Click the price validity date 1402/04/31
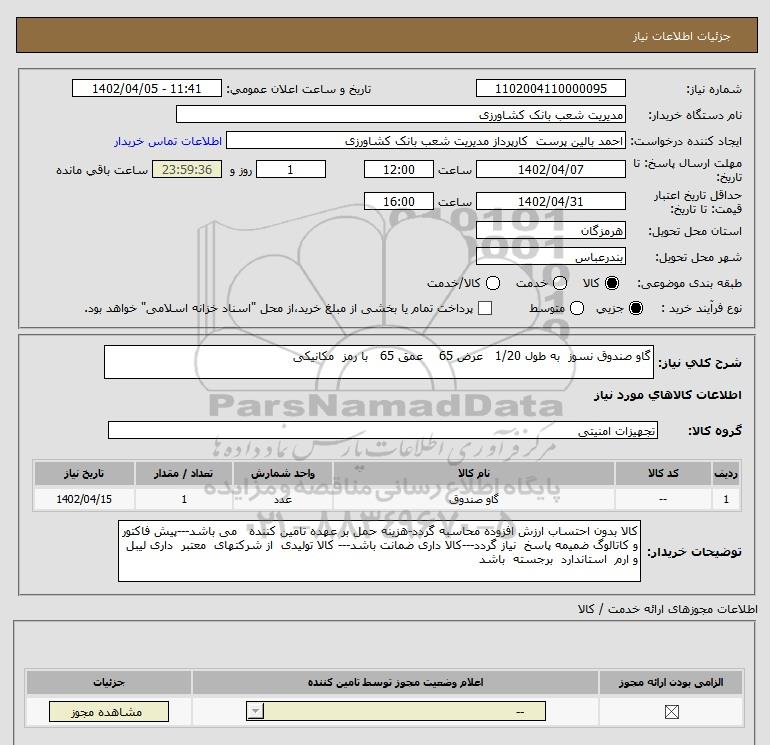 tap(550, 201)
